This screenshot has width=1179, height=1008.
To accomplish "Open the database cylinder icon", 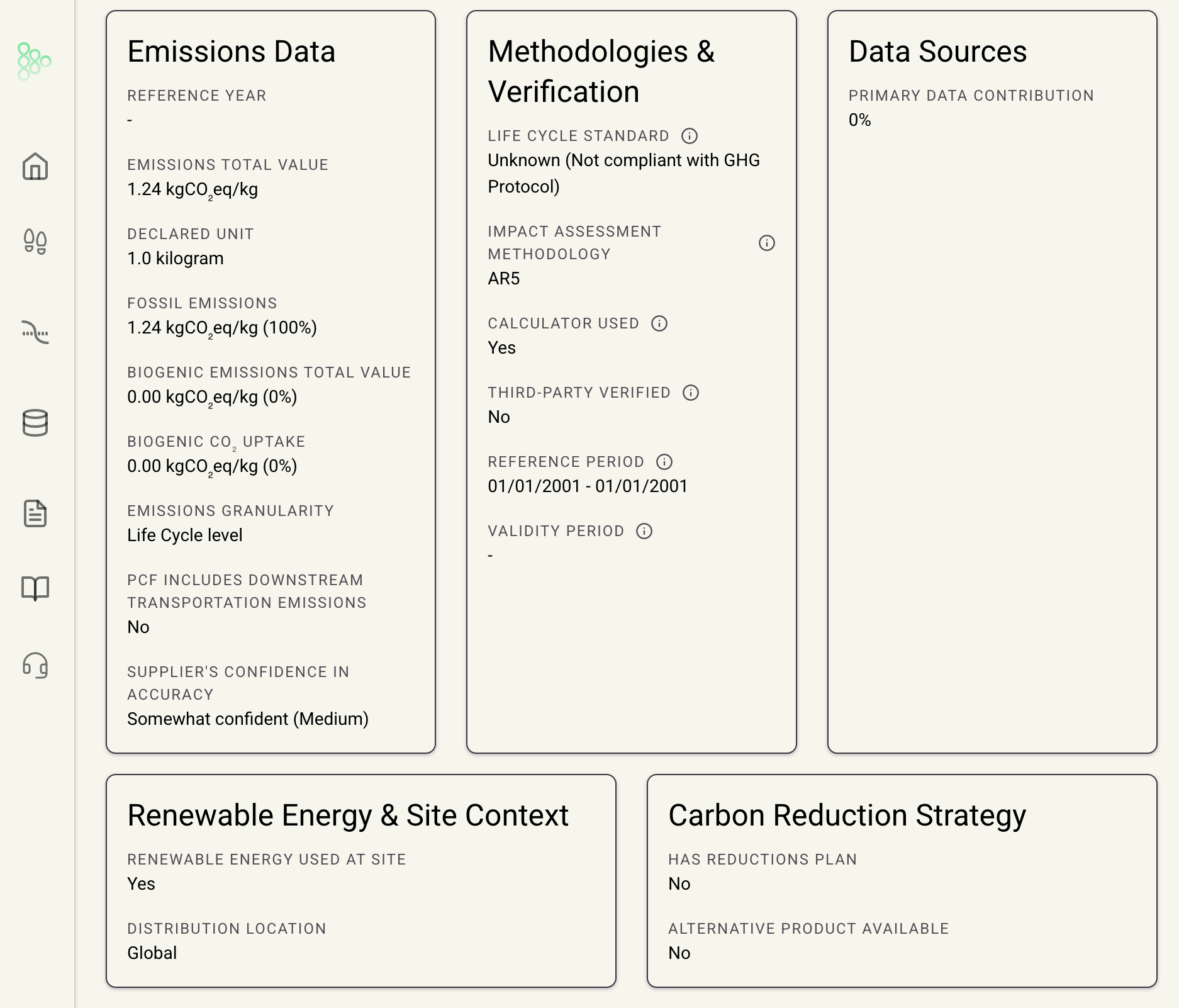I will pos(35,423).
